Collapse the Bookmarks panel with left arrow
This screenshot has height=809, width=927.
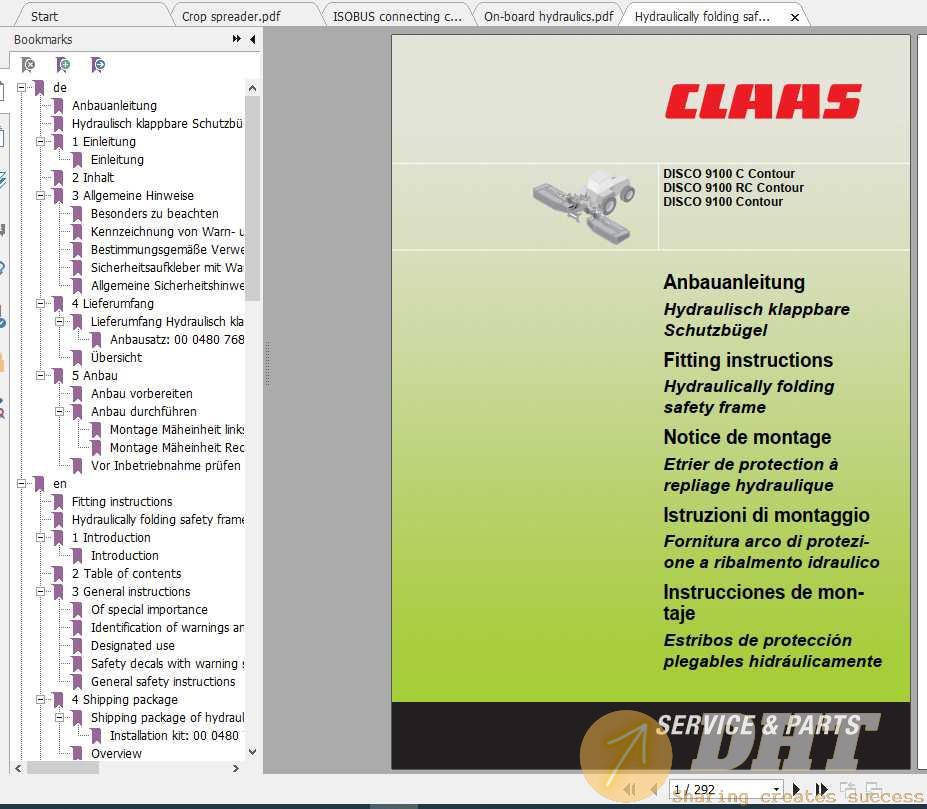pyautogui.click(x=252, y=39)
